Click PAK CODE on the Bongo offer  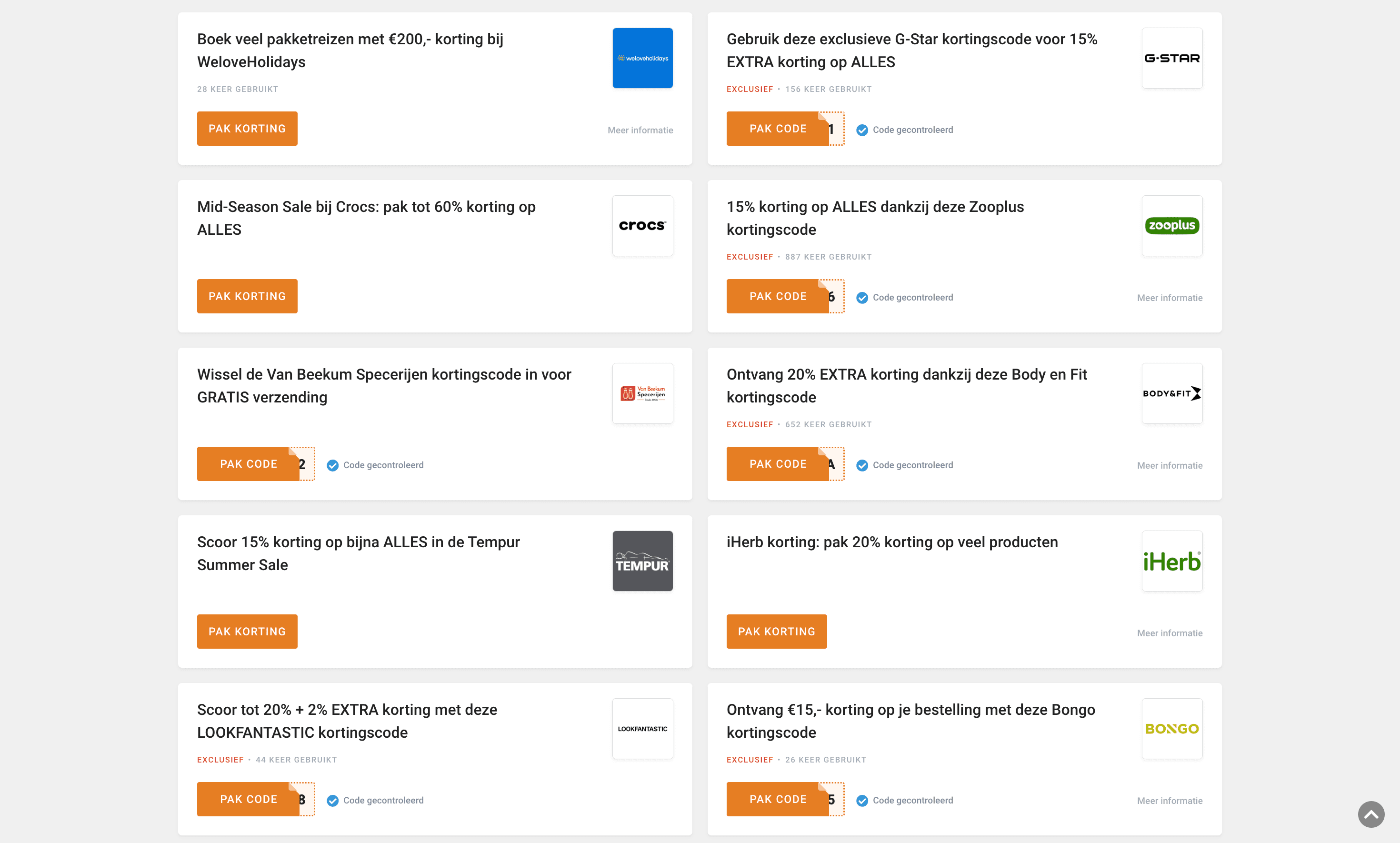point(778,799)
